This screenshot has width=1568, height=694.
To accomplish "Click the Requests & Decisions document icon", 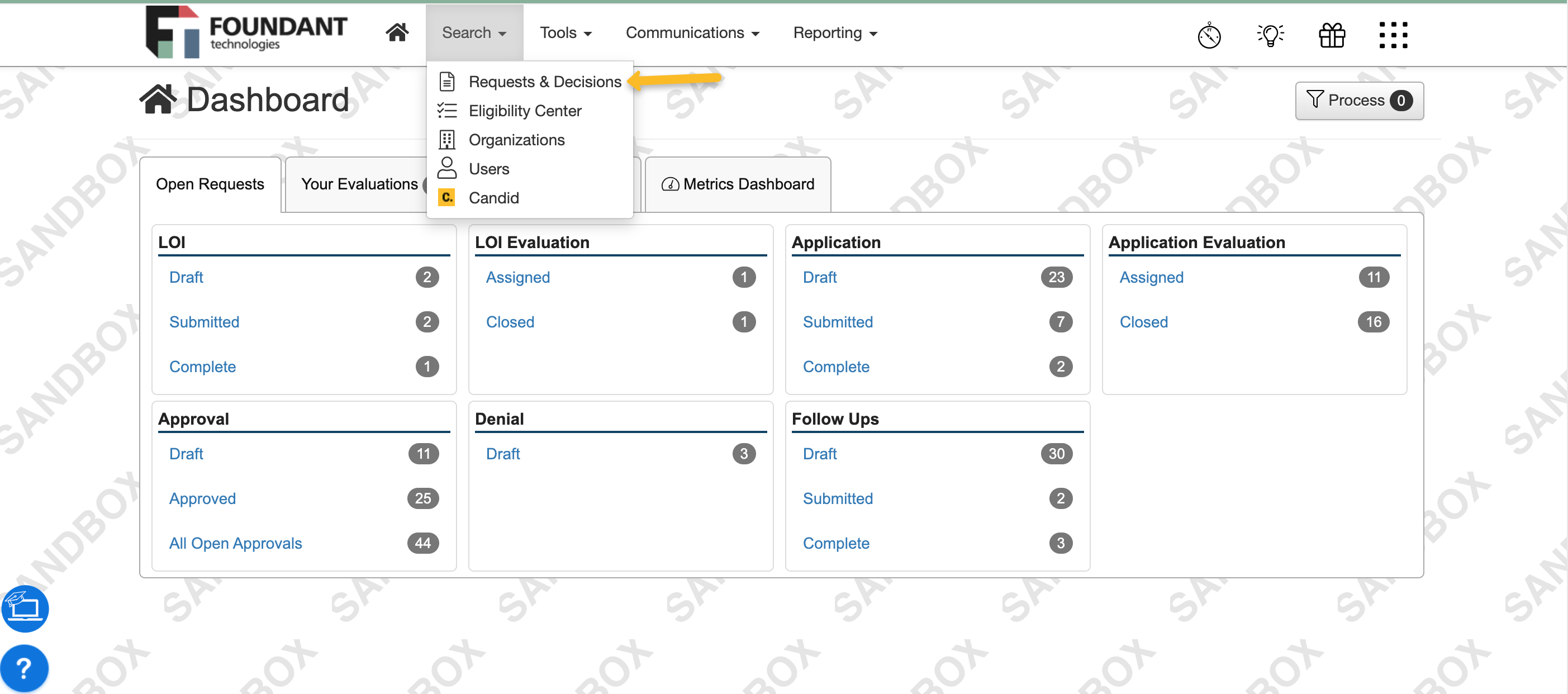I will 448,81.
